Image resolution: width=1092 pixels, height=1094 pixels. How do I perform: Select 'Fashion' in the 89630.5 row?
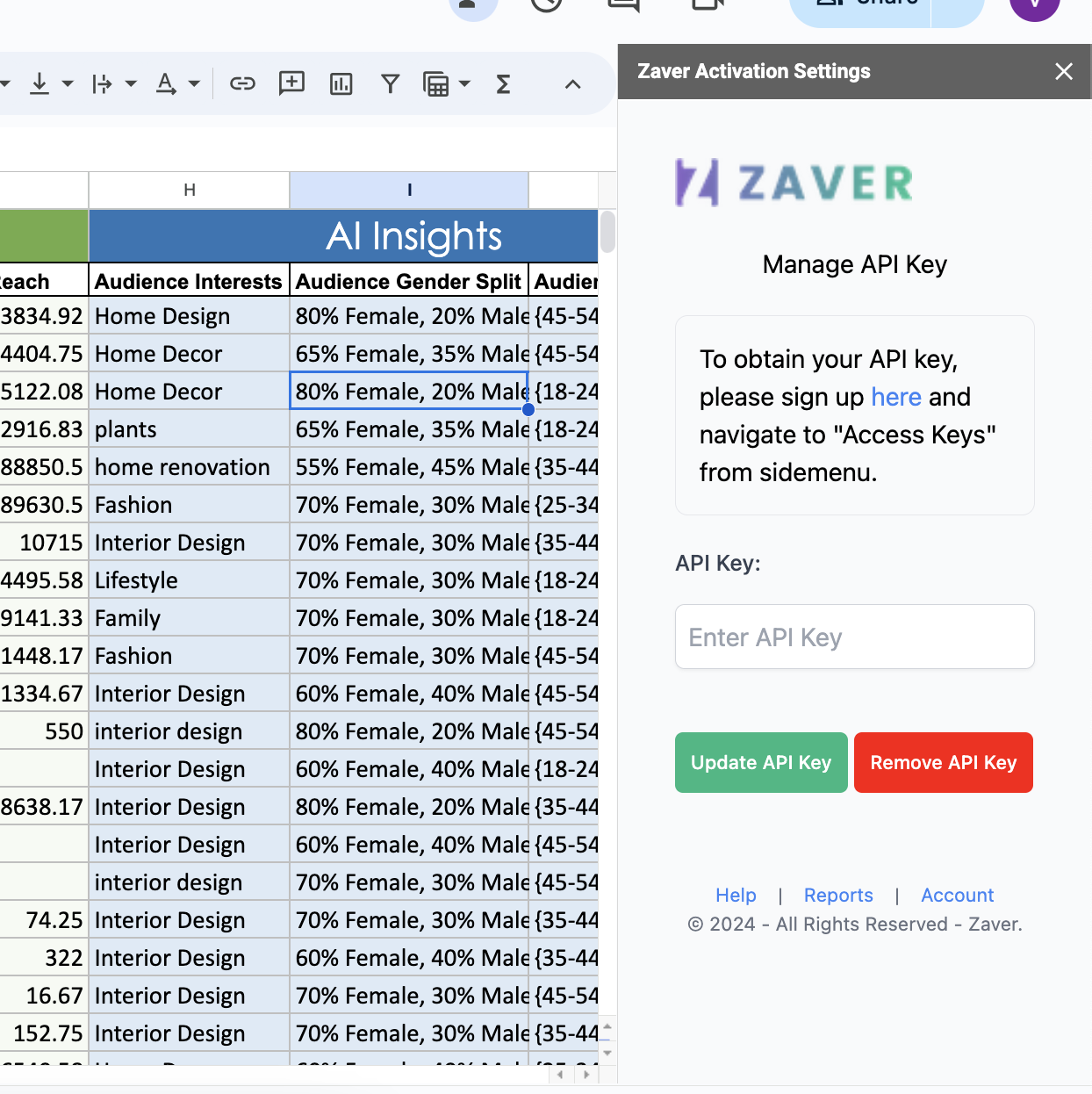189,505
